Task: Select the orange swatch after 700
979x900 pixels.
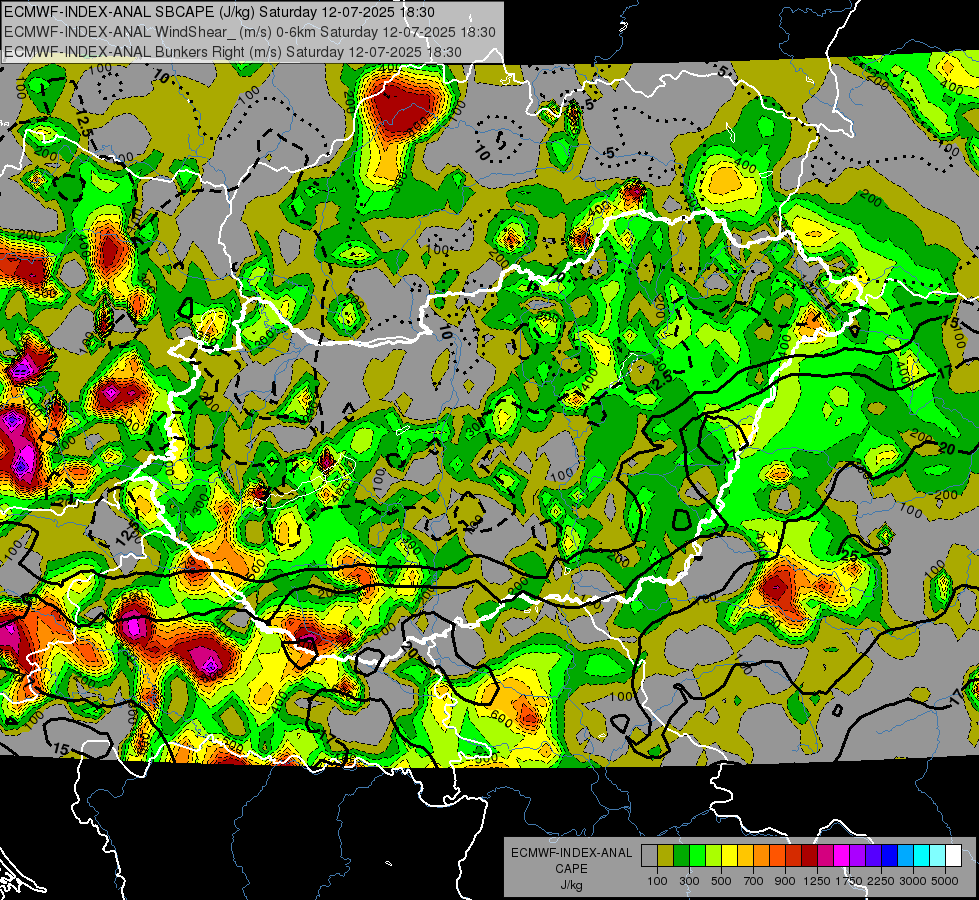Action: [762, 855]
